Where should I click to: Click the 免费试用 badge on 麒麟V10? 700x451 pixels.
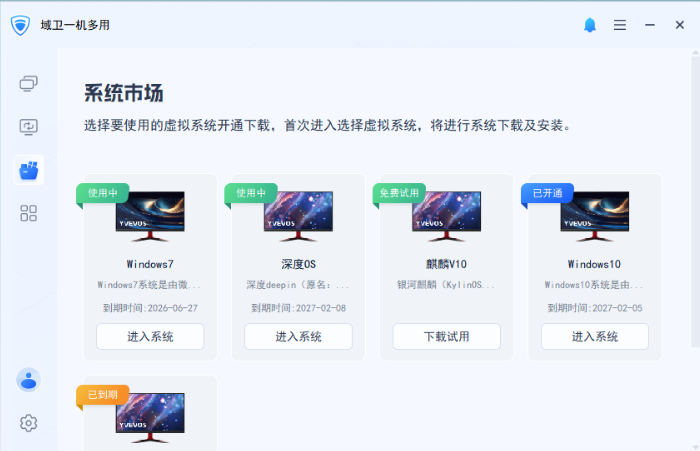click(399, 192)
